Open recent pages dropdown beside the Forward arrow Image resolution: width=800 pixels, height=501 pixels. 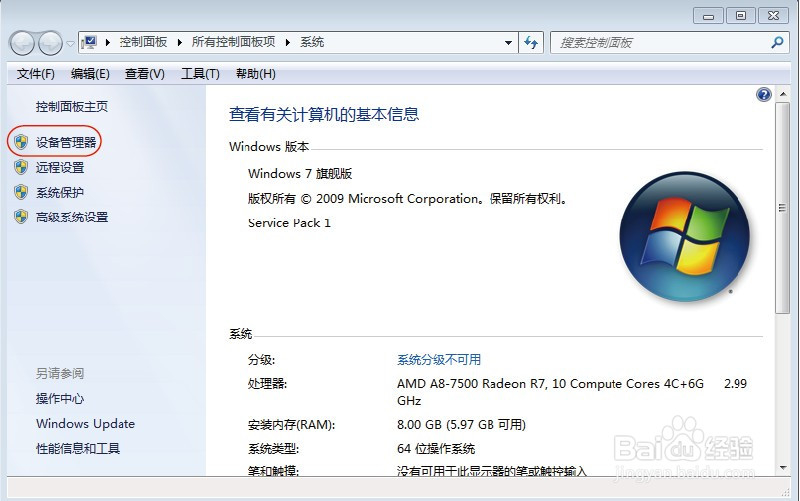70,43
